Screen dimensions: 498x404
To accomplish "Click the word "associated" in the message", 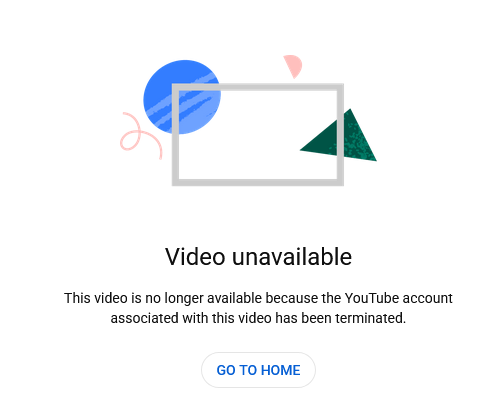I will [x=145, y=318].
